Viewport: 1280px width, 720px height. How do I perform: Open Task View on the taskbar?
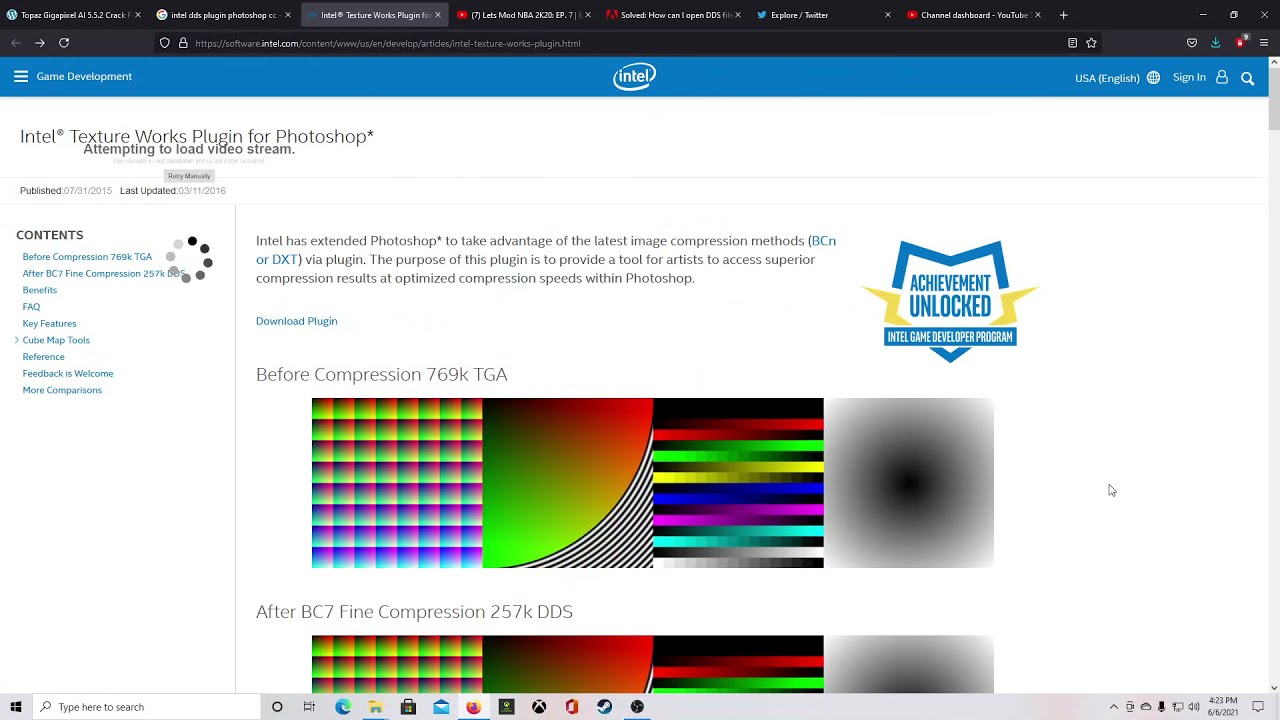click(x=309, y=707)
